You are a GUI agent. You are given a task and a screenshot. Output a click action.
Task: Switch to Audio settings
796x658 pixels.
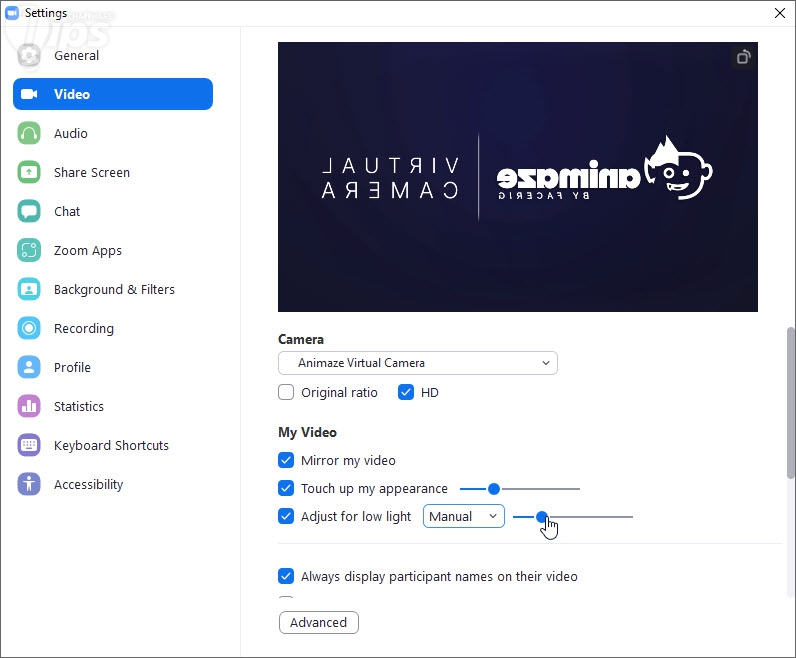[x=113, y=133]
